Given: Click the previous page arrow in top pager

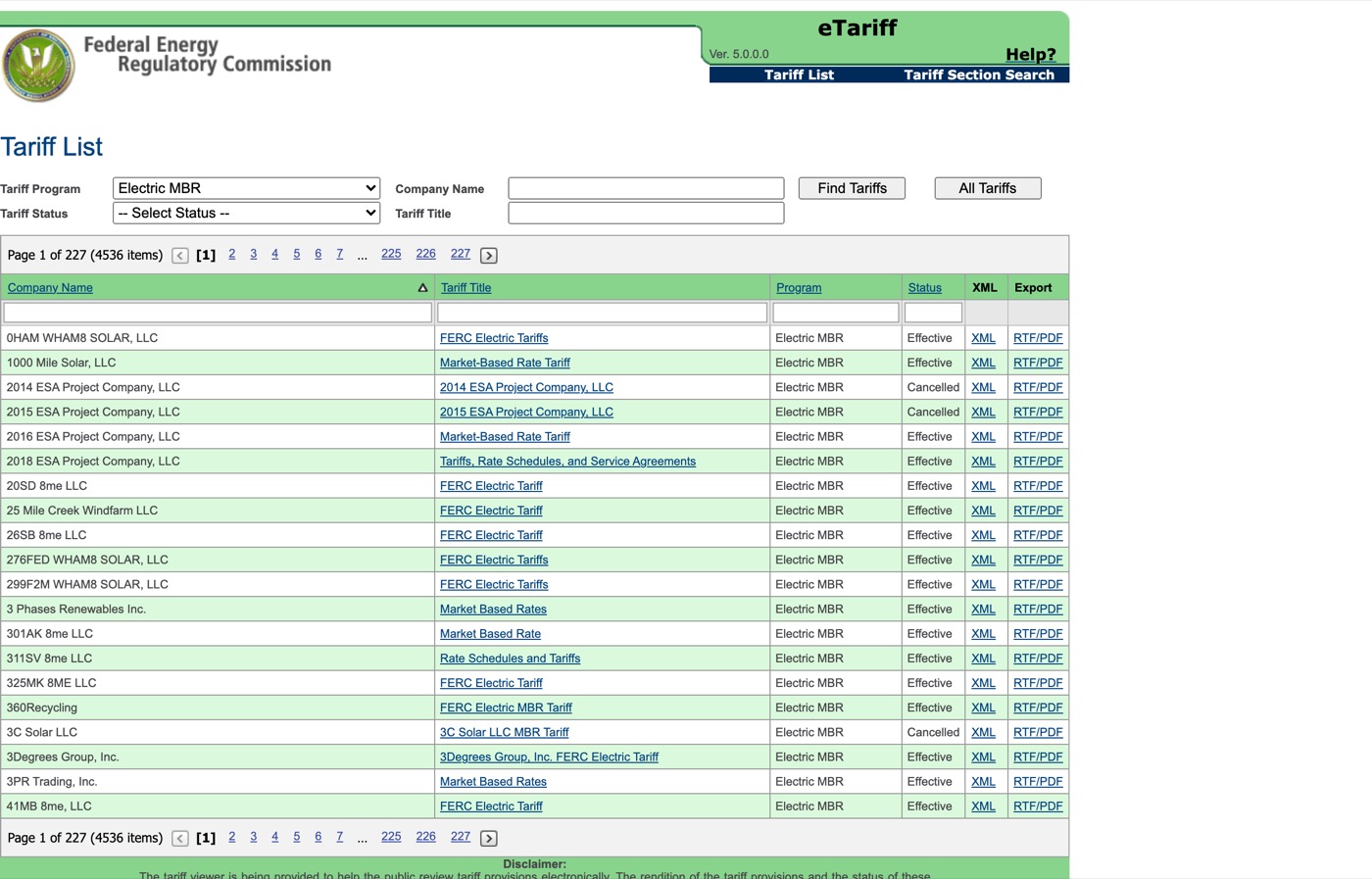Looking at the screenshot, I should [x=180, y=256].
